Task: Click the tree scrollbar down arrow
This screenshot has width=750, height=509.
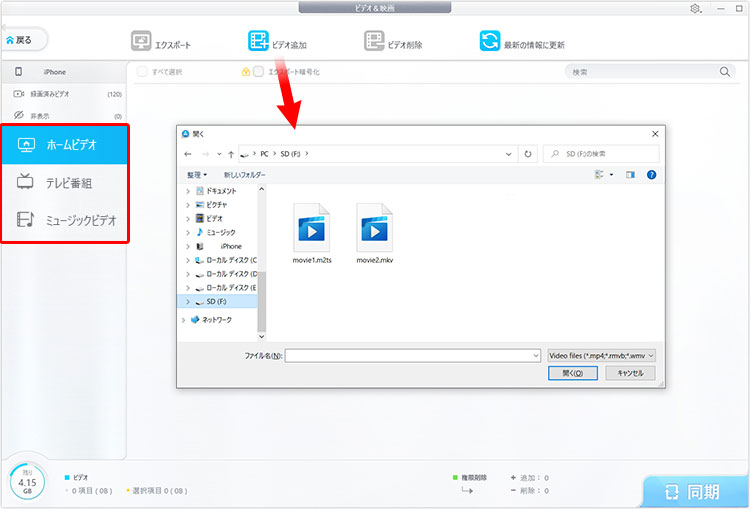Action: click(x=262, y=337)
